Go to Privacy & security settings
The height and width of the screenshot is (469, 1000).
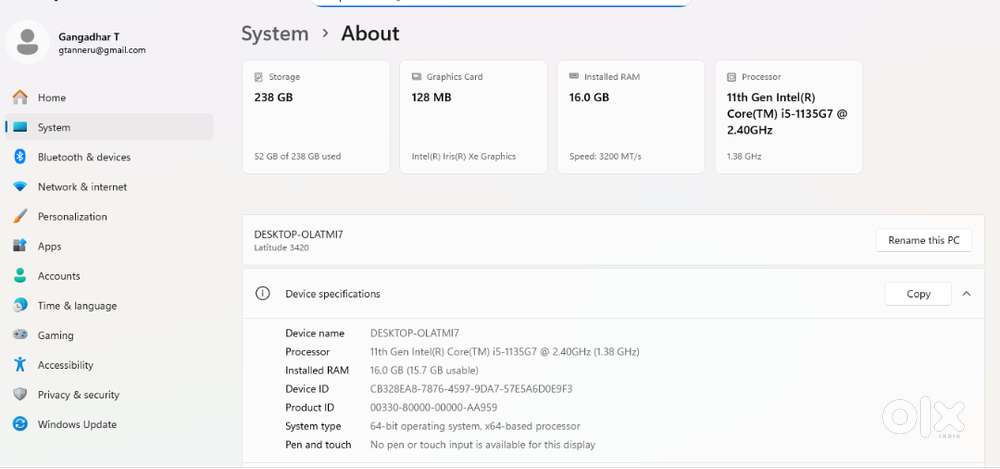point(109,394)
